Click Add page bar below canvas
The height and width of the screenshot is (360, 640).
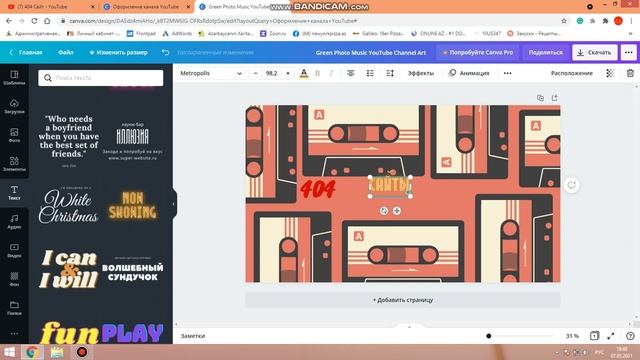click(x=402, y=300)
